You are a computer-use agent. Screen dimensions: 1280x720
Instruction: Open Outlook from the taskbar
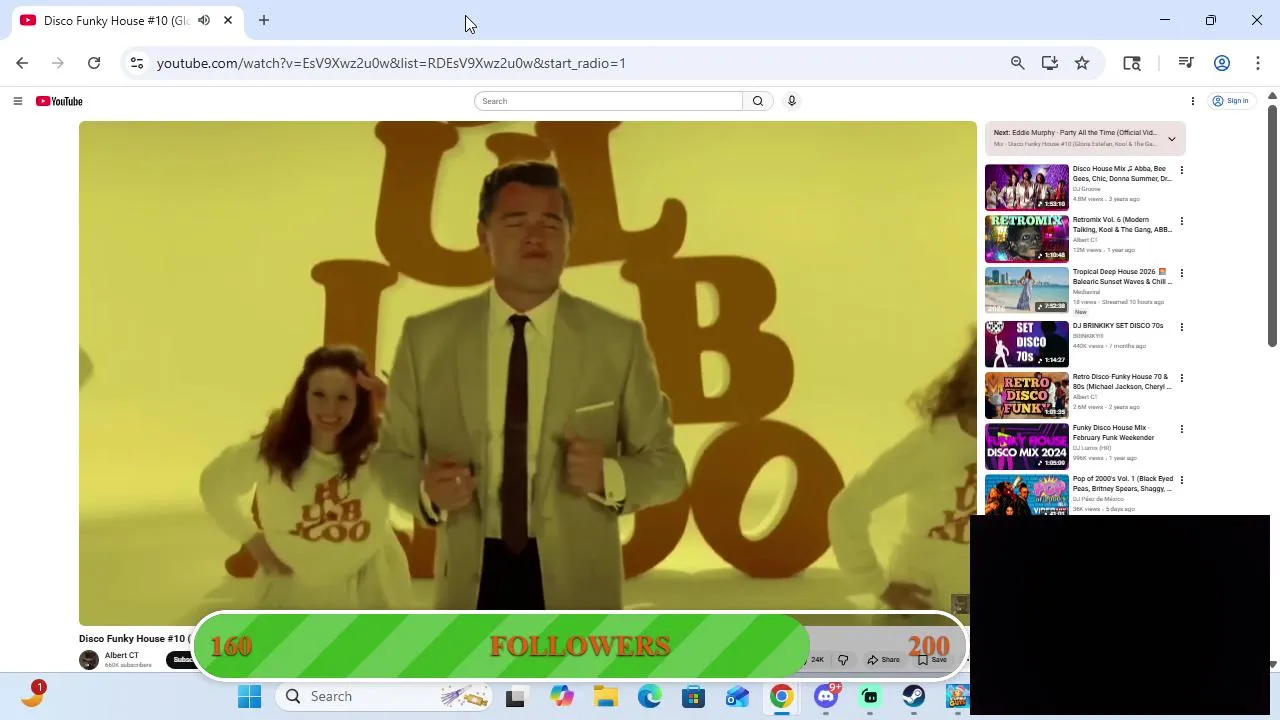point(738,696)
